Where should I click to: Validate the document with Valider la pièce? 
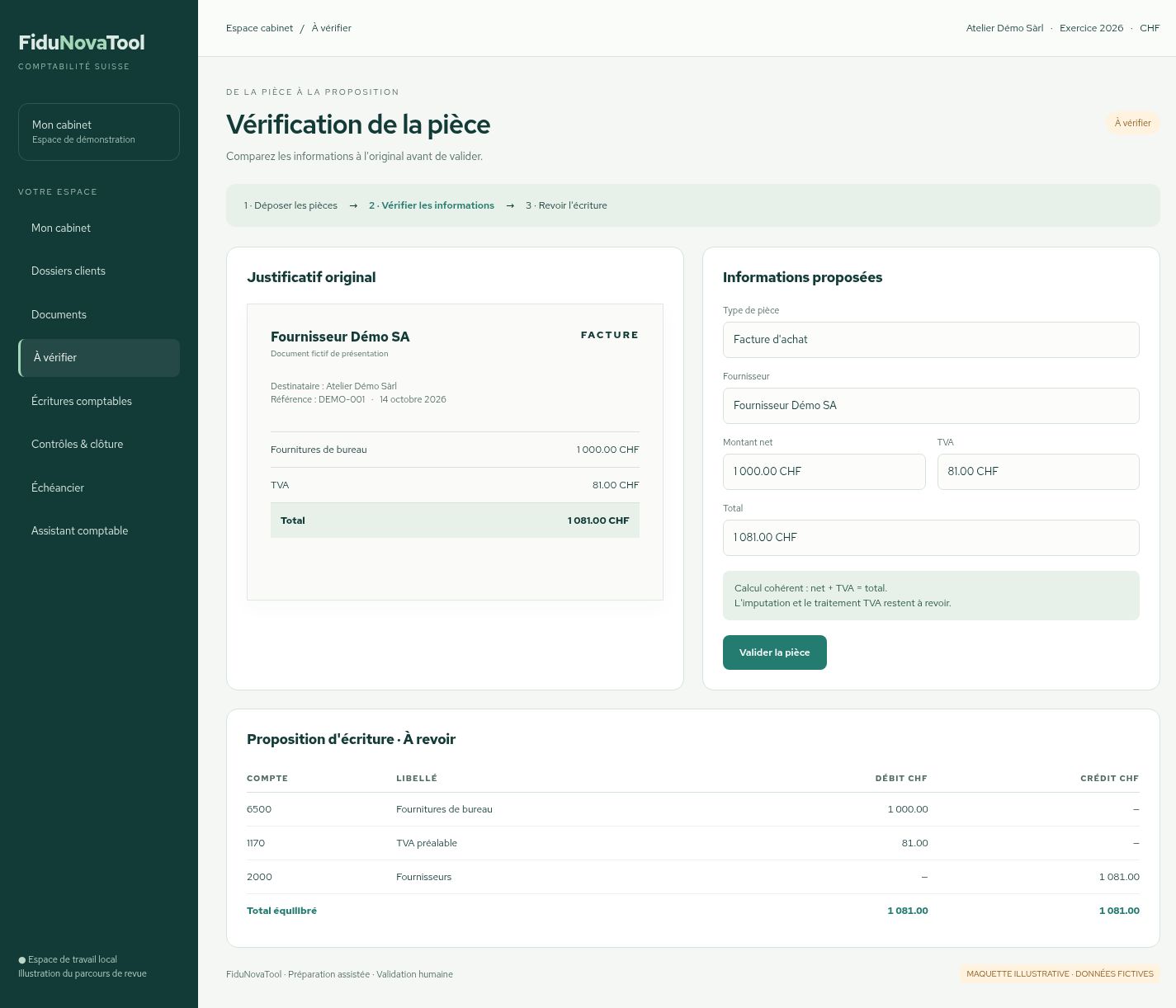coord(775,652)
